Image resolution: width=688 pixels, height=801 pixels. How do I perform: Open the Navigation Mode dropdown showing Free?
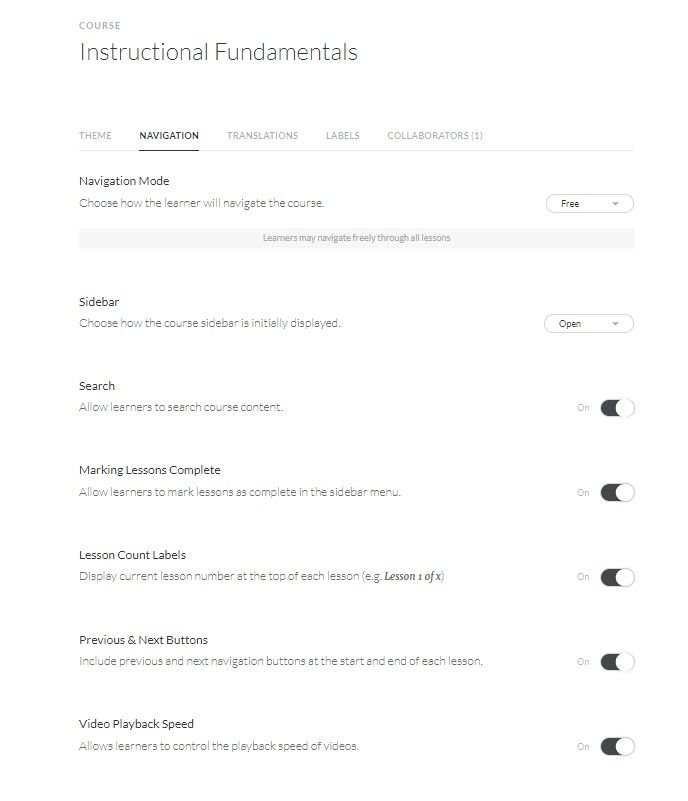click(x=589, y=204)
